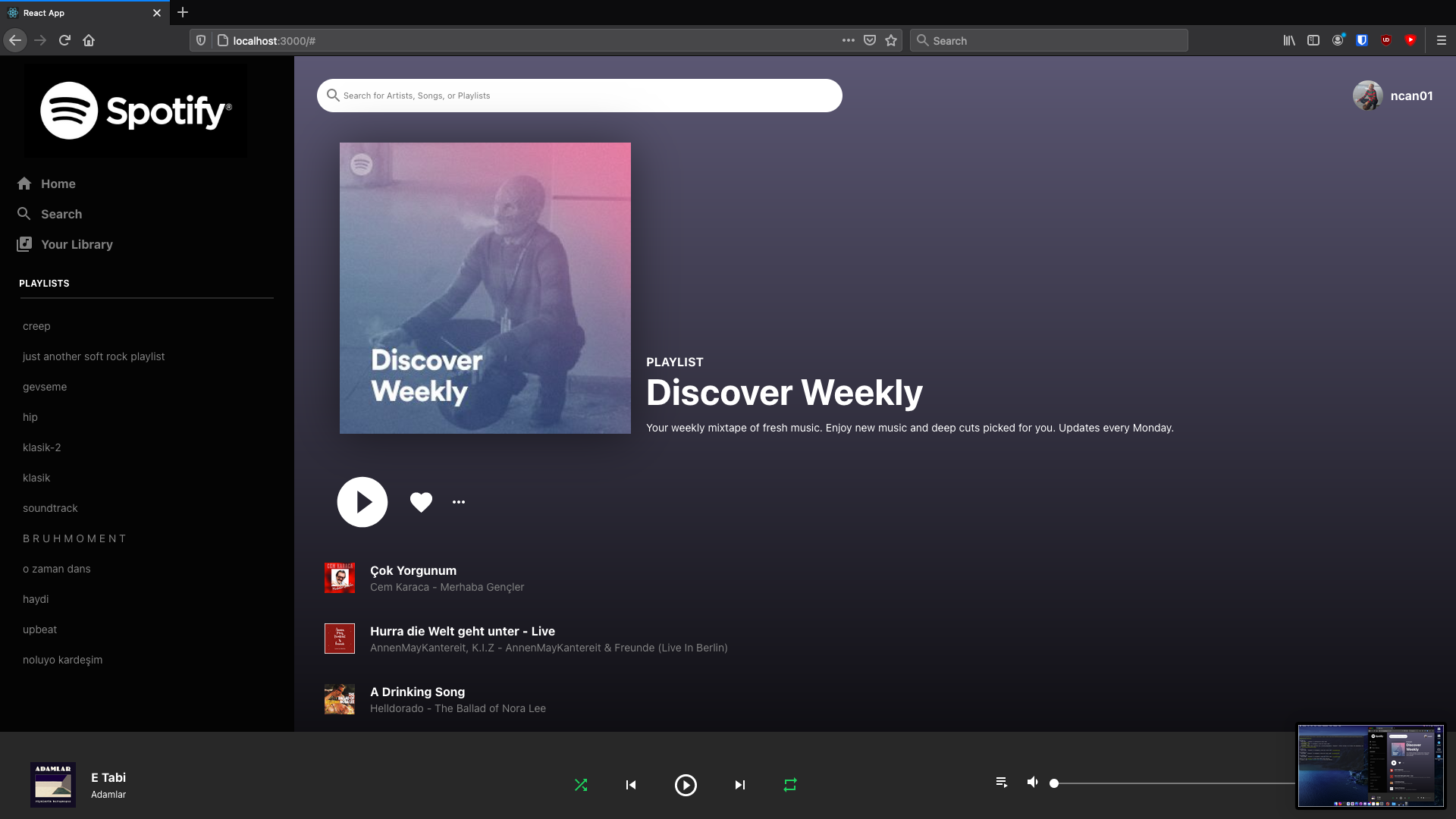Viewport: 1456px width, 819px height.
Task: Select Search in the sidebar navigation
Action: (61, 214)
